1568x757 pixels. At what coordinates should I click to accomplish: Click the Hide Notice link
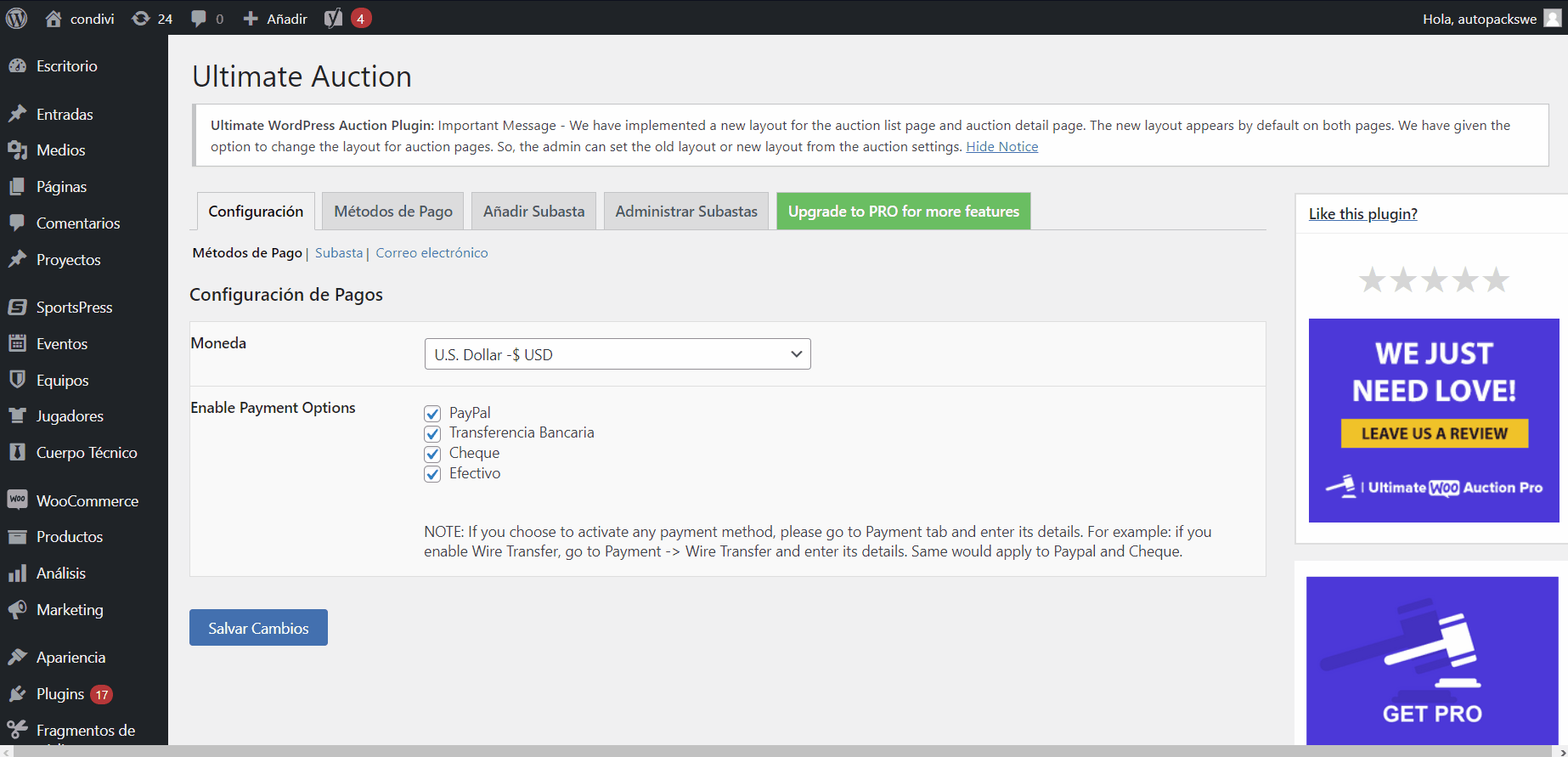click(1001, 147)
